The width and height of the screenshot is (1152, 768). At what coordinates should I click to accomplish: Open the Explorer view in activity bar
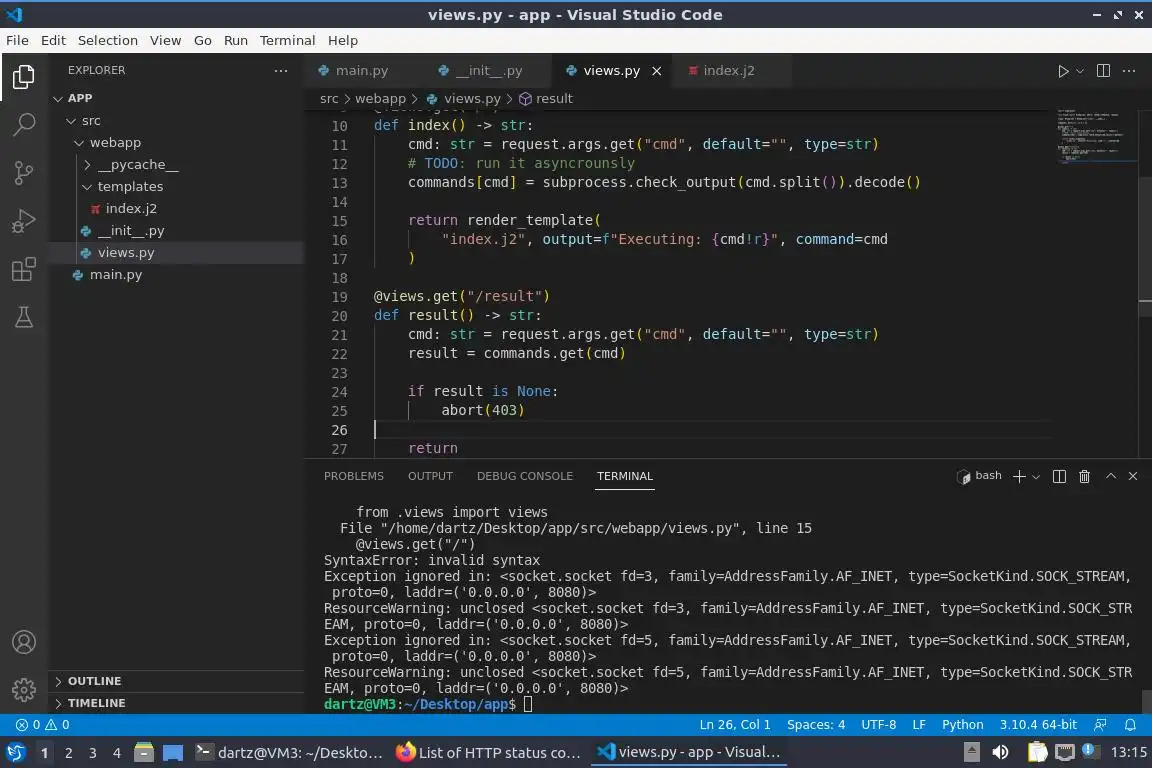coord(24,76)
